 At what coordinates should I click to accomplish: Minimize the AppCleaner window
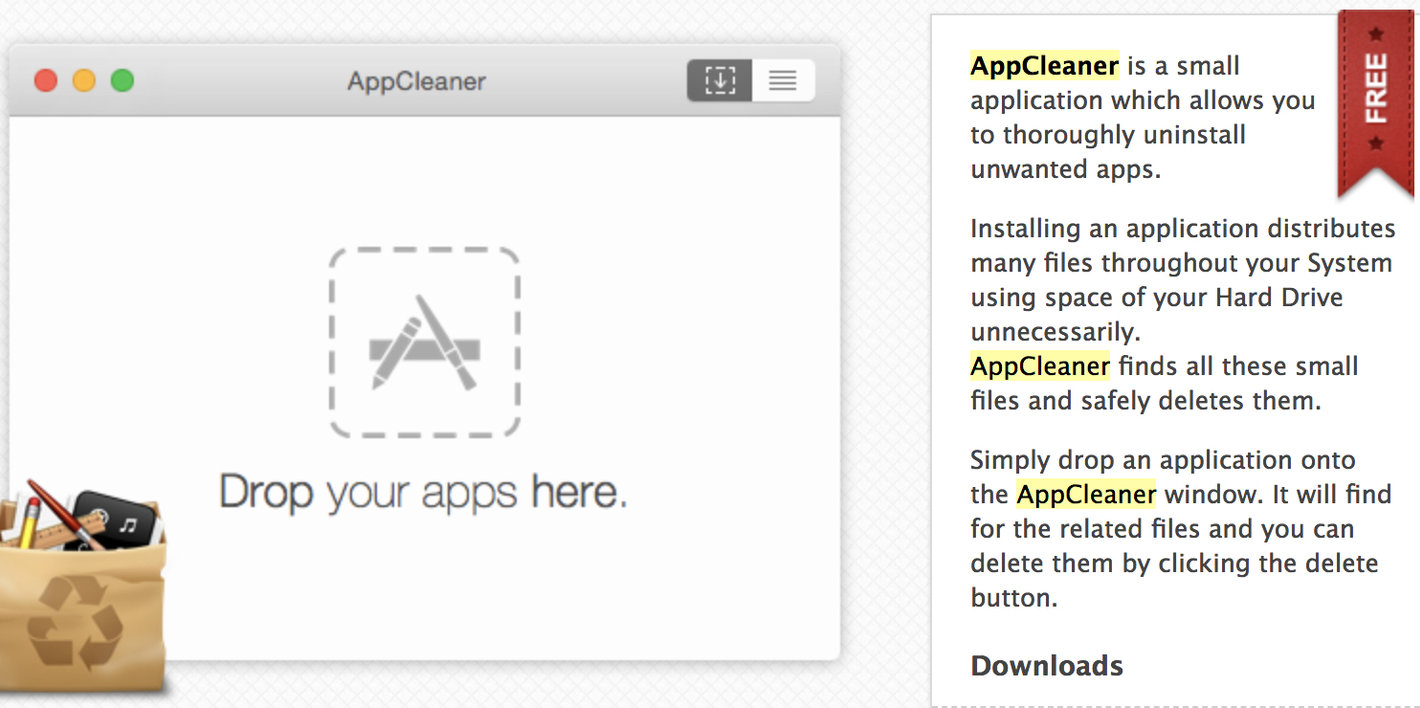click(x=84, y=81)
